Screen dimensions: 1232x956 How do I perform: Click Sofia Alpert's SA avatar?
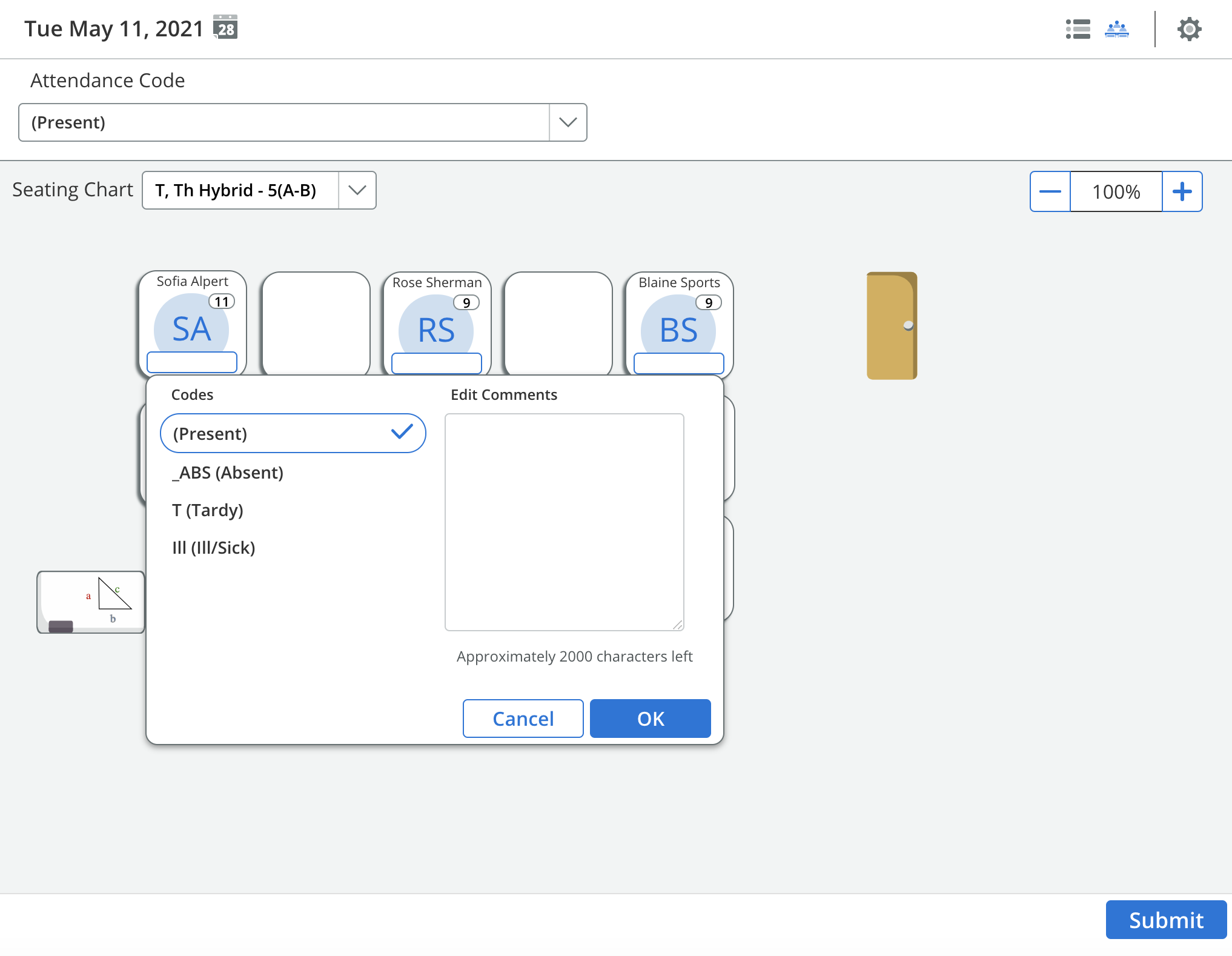pos(191,329)
